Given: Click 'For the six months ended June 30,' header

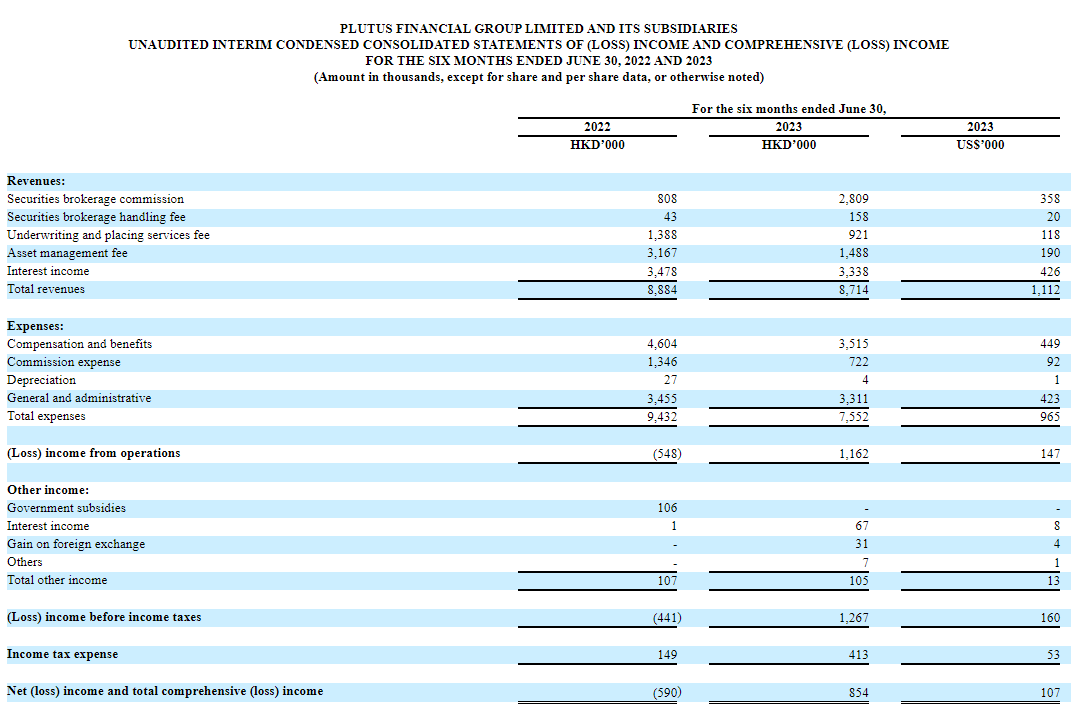Looking at the screenshot, I should (x=788, y=108).
